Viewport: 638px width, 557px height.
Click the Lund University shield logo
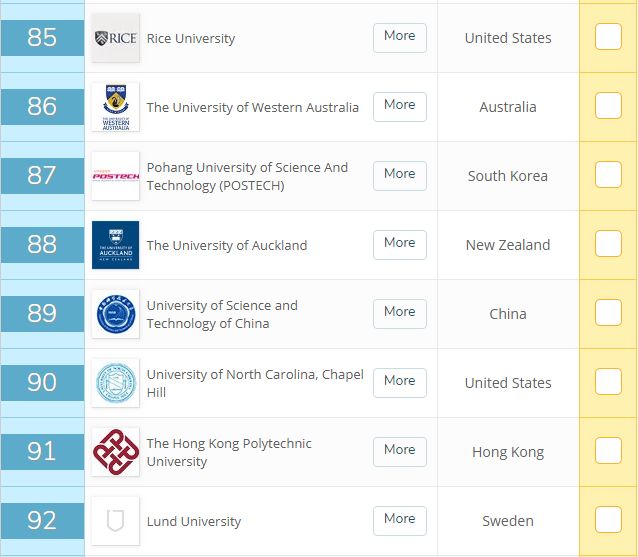pos(115,521)
